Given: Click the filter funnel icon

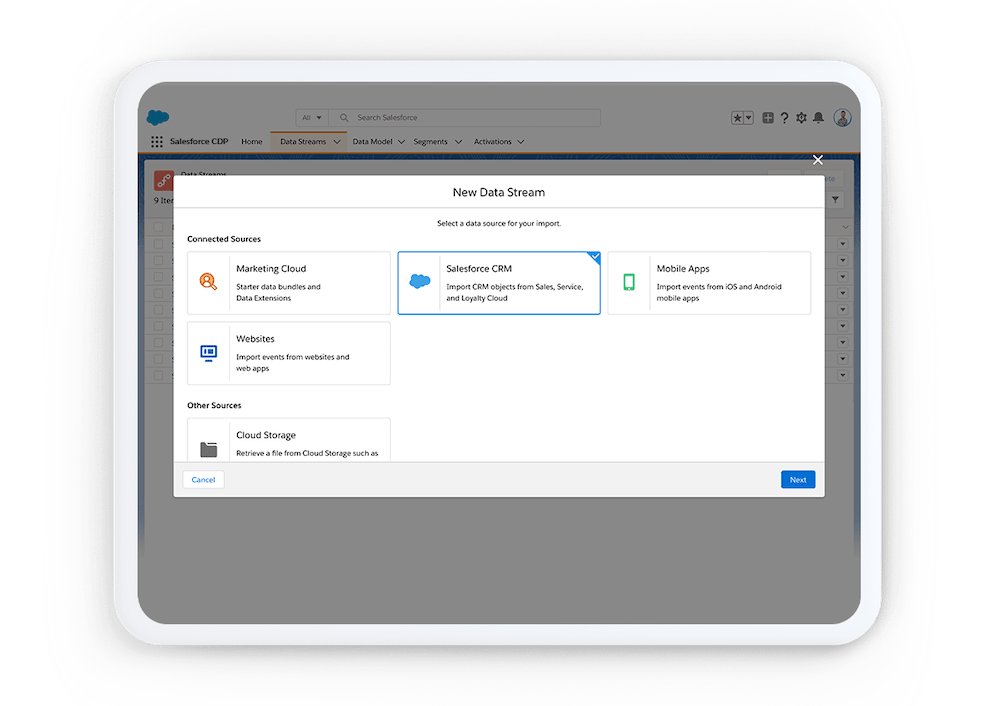Looking at the screenshot, I should point(835,200).
